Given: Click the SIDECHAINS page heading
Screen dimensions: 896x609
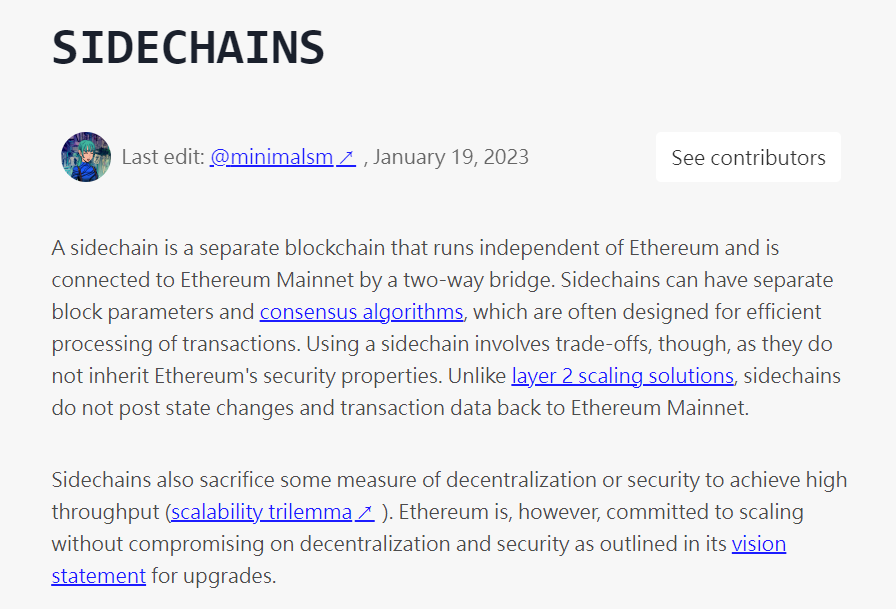Looking at the screenshot, I should point(188,47).
